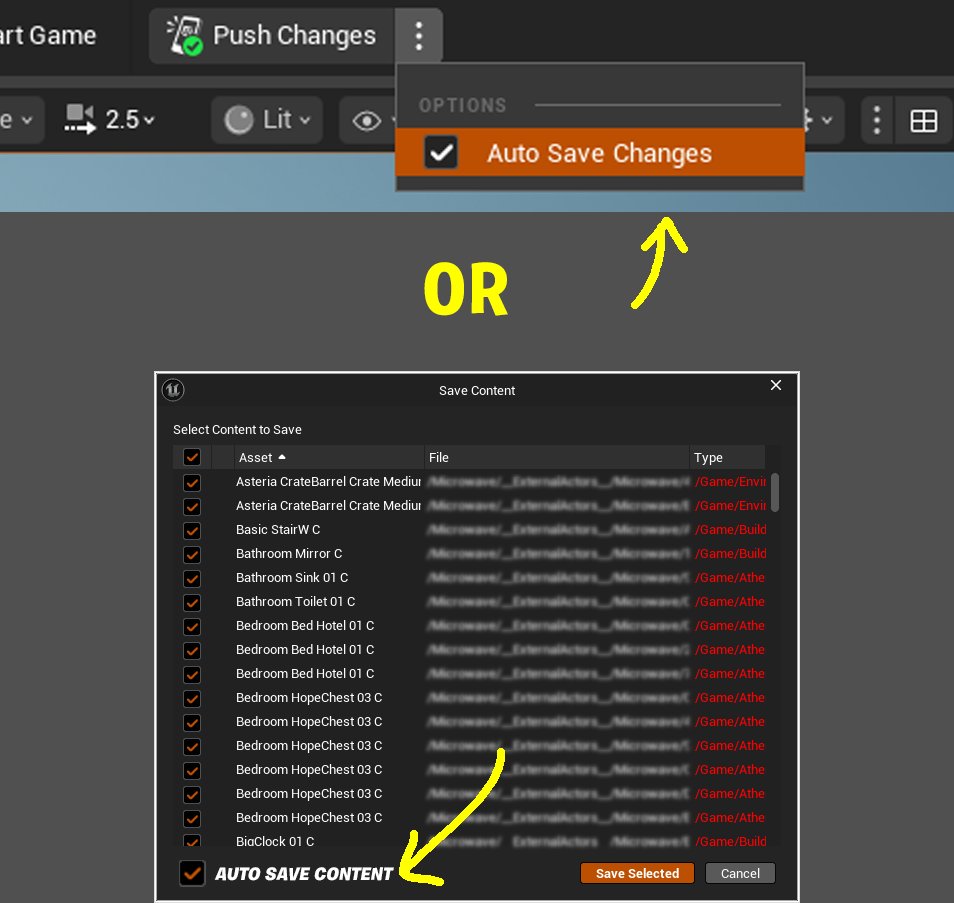Open the settings gear dropdown arrow

826,120
